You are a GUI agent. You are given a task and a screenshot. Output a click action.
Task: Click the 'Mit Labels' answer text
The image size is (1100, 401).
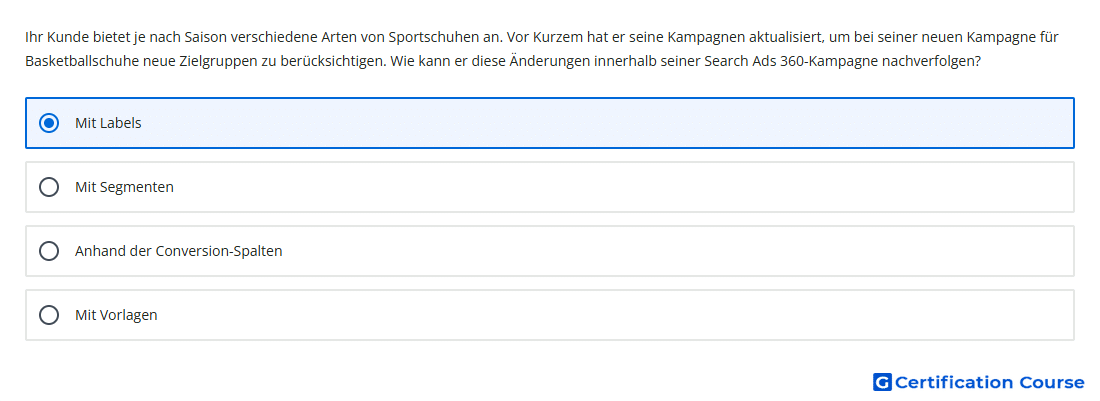pyautogui.click(x=108, y=123)
